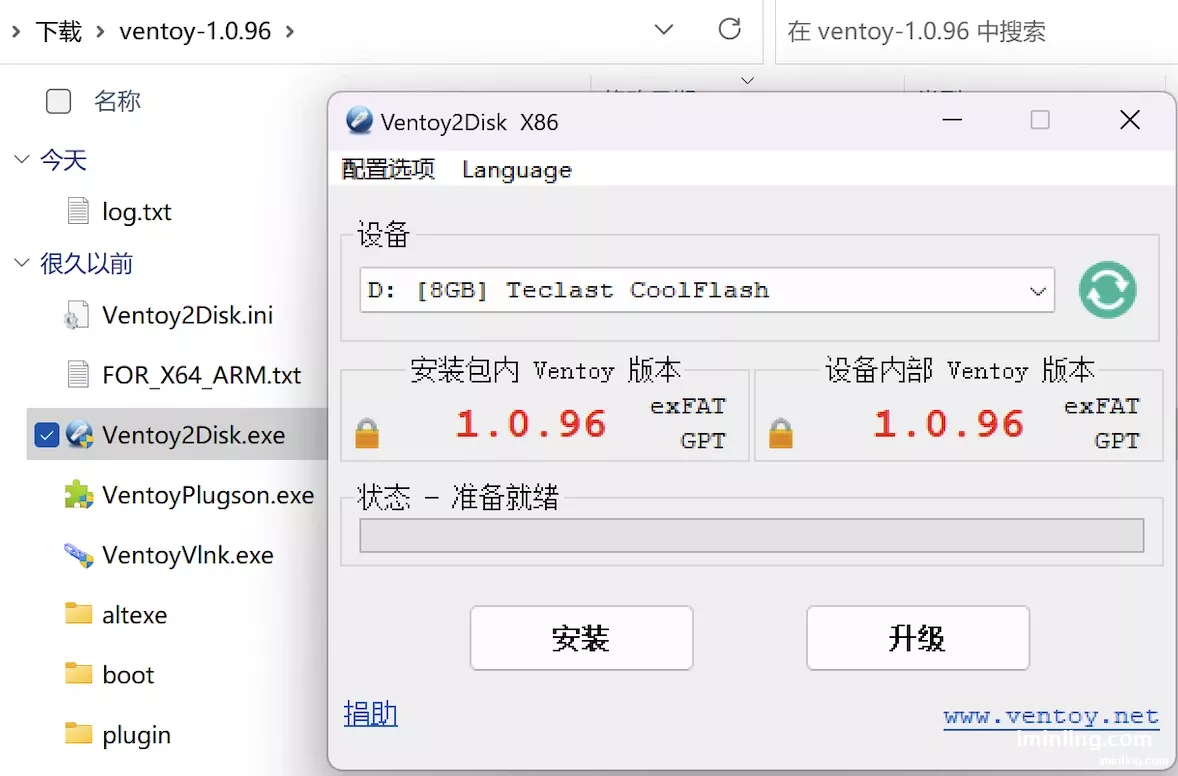Collapse the 很久以前 group chevron
The image size is (1178, 776).
22,263
